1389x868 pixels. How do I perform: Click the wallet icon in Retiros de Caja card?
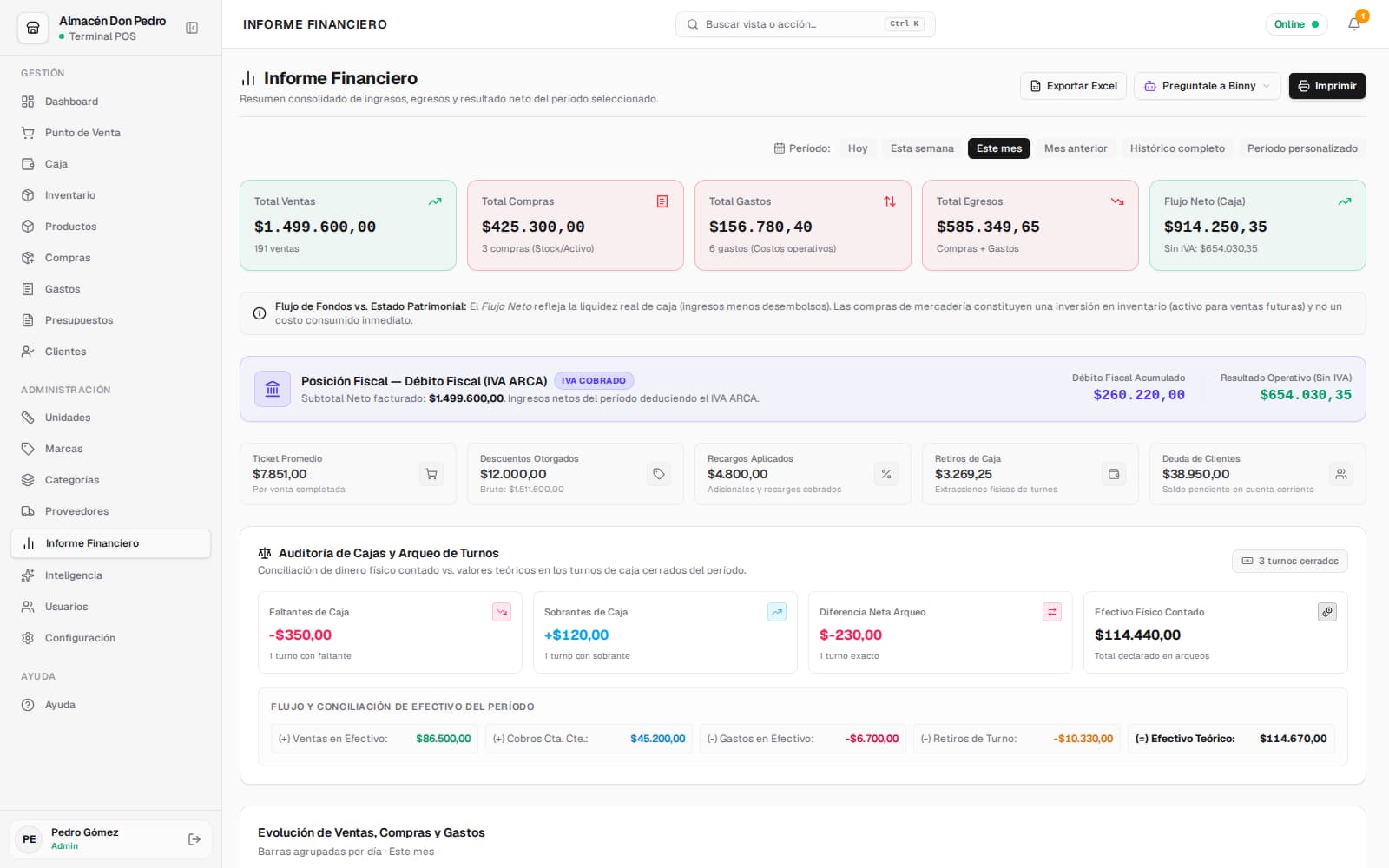1114,474
